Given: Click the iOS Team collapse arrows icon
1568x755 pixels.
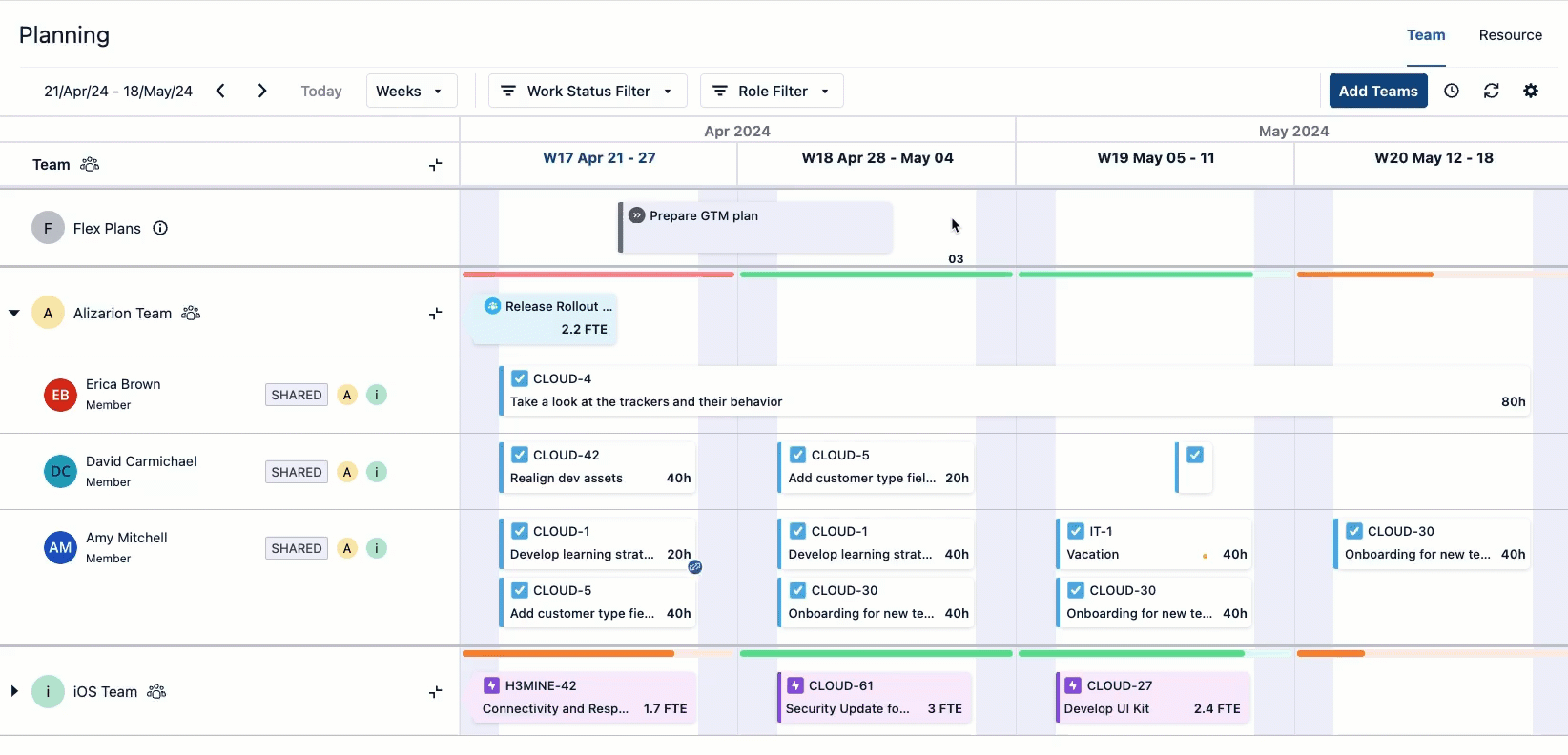Looking at the screenshot, I should 435,692.
